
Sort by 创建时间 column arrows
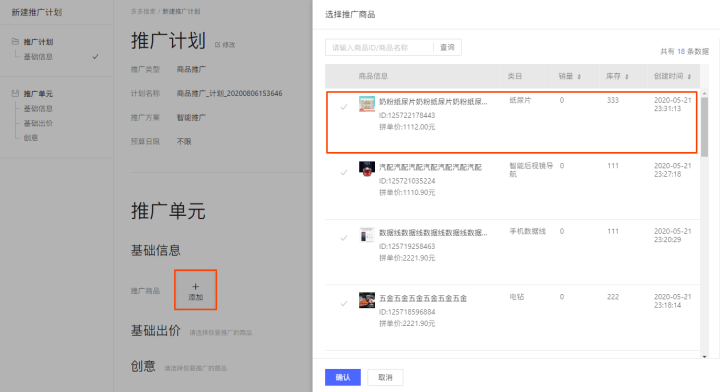pyautogui.click(x=689, y=77)
